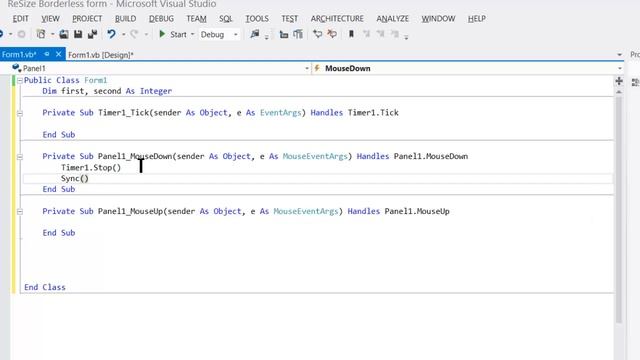Click the editor split window icon

[x=619, y=81]
